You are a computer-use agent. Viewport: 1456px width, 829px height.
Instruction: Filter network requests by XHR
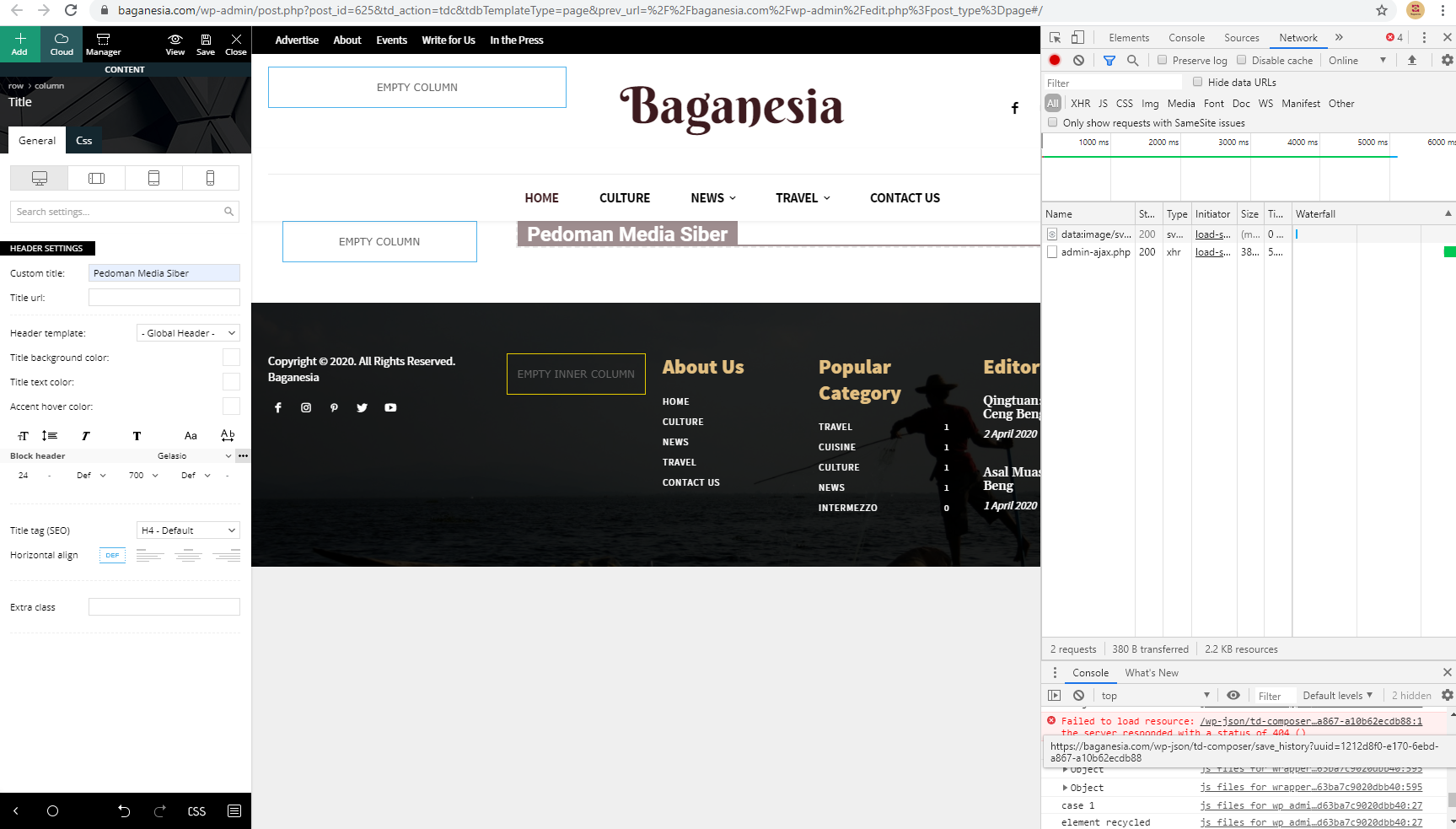(1080, 104)
